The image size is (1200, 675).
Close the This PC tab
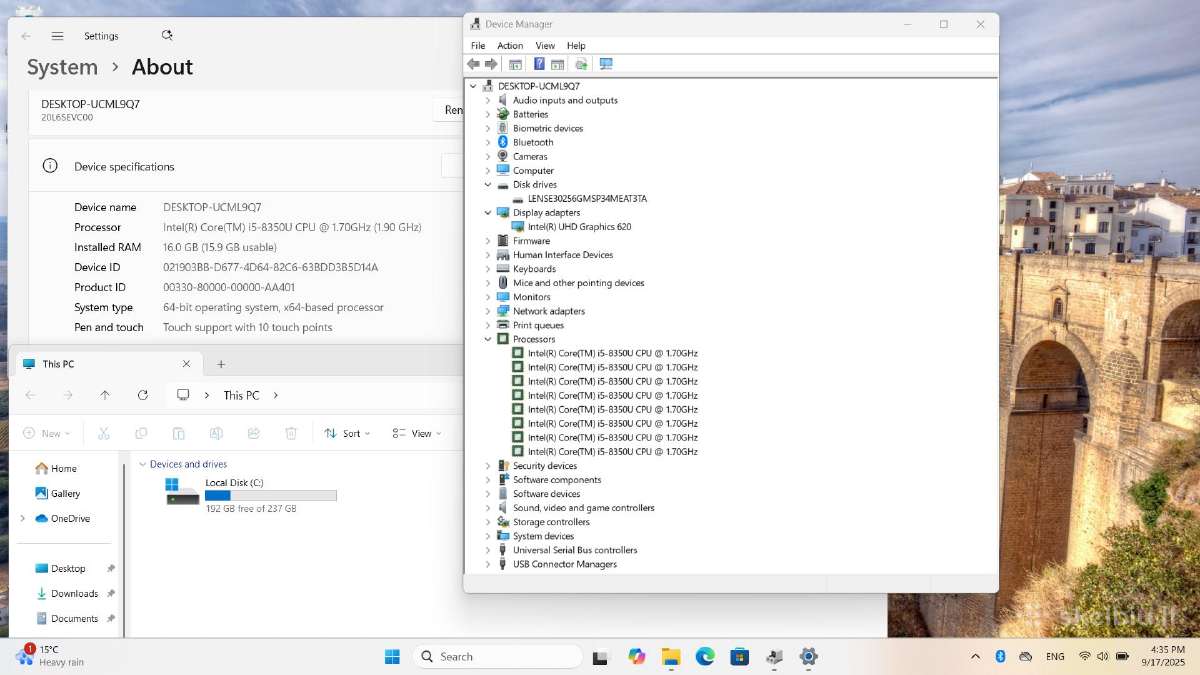[186, 364]
